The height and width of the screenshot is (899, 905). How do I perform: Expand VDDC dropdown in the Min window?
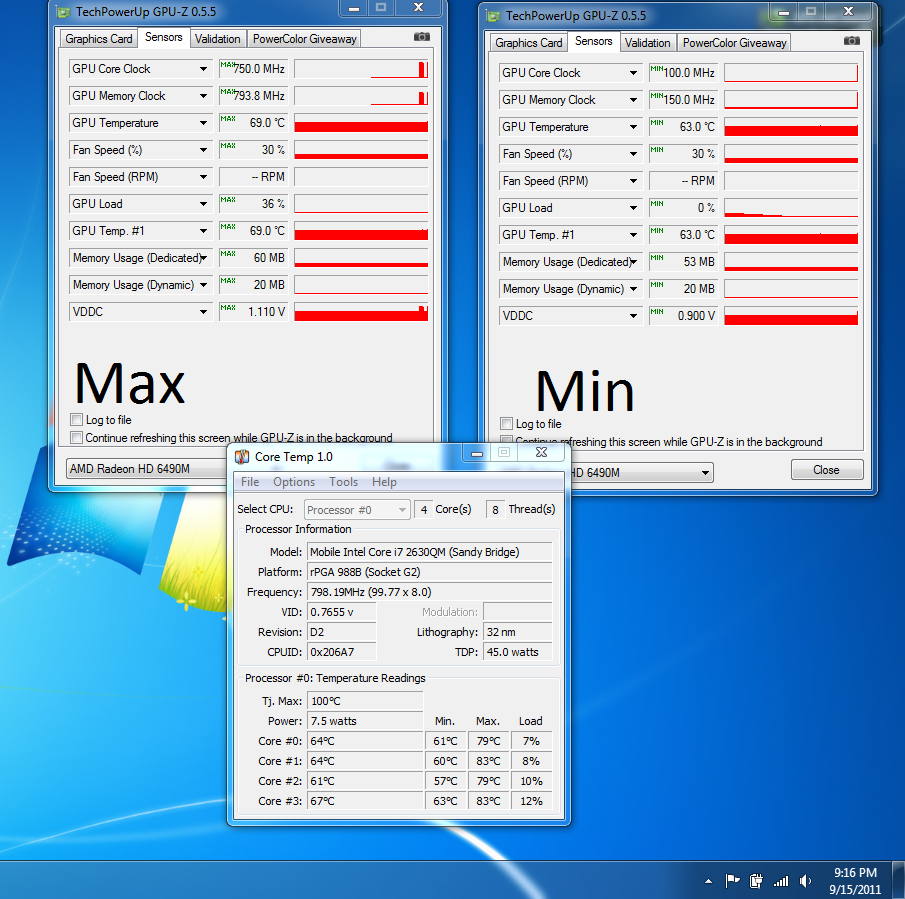coord(633,316)
